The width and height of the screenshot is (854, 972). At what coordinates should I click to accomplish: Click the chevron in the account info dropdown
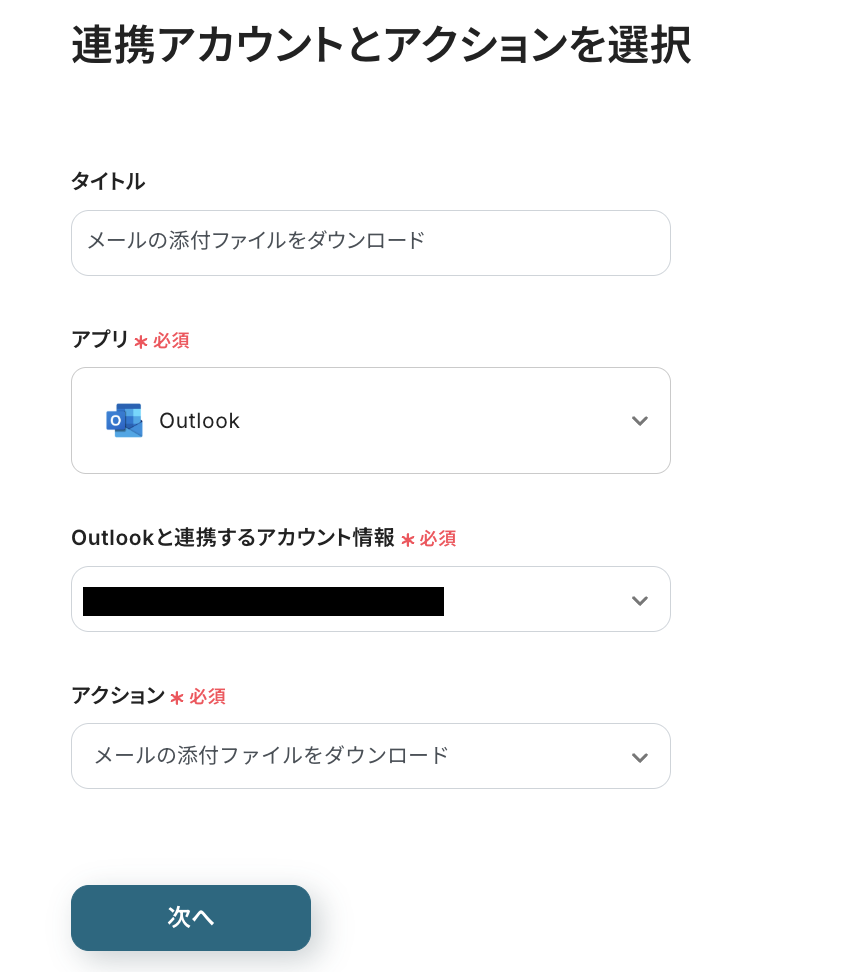(x=640, y=601)
